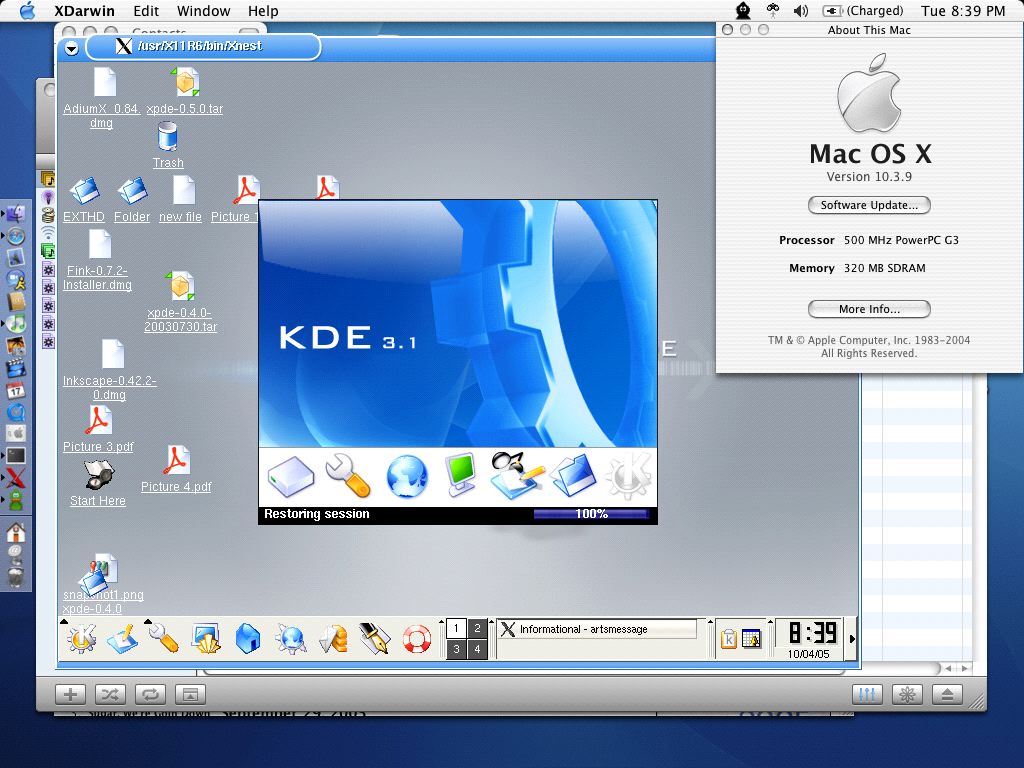1024x768 pixels.
Task: Click the clock applet handle arrow
Action: click(771, 622)
